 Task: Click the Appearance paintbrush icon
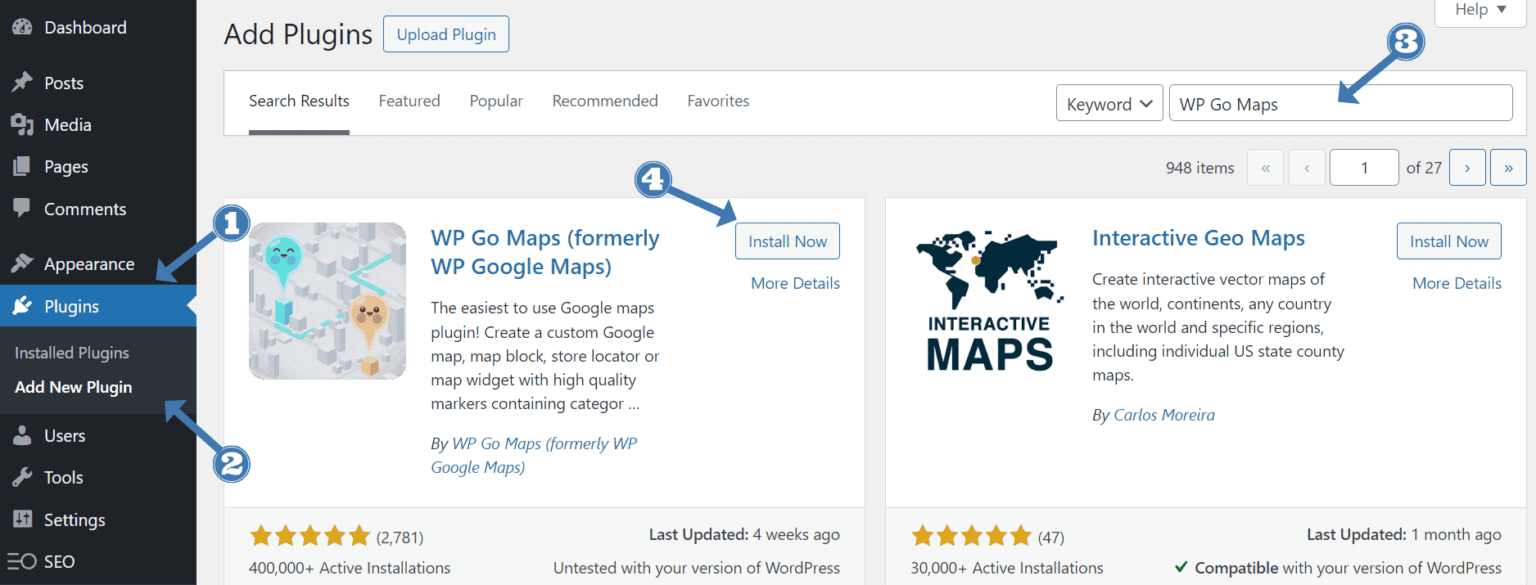[22, 262]
